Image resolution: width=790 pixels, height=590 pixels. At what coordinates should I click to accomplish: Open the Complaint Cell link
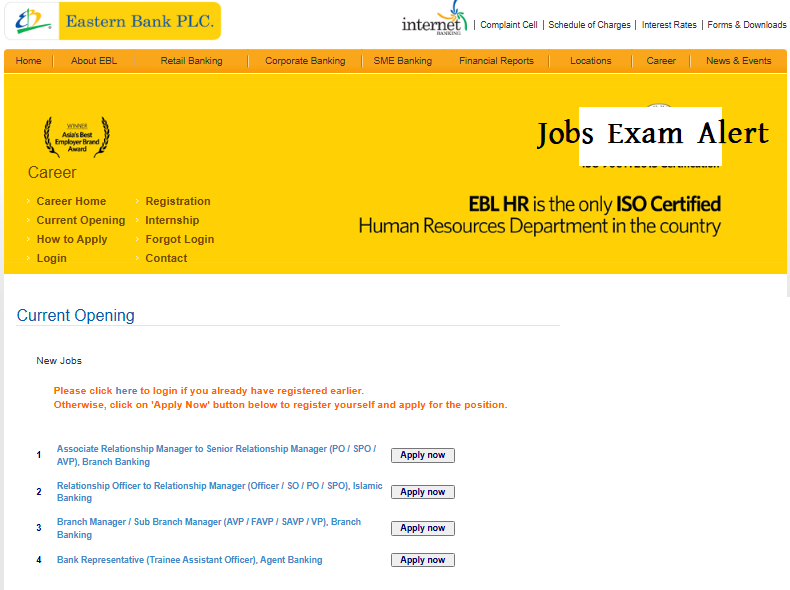click(508, 25)
